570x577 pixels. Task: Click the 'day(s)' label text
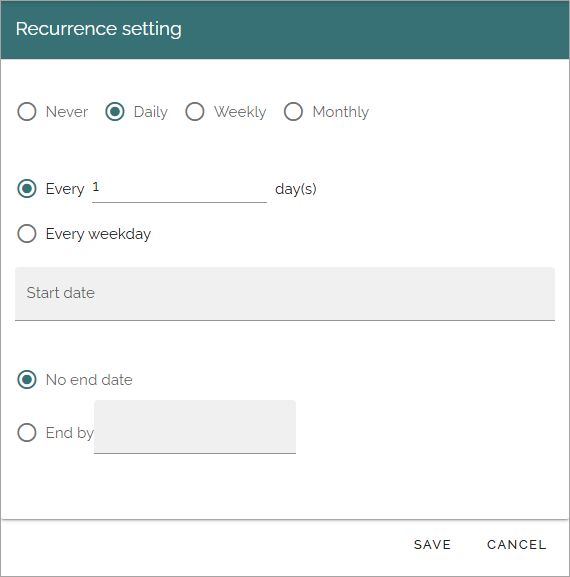point(296,189)
